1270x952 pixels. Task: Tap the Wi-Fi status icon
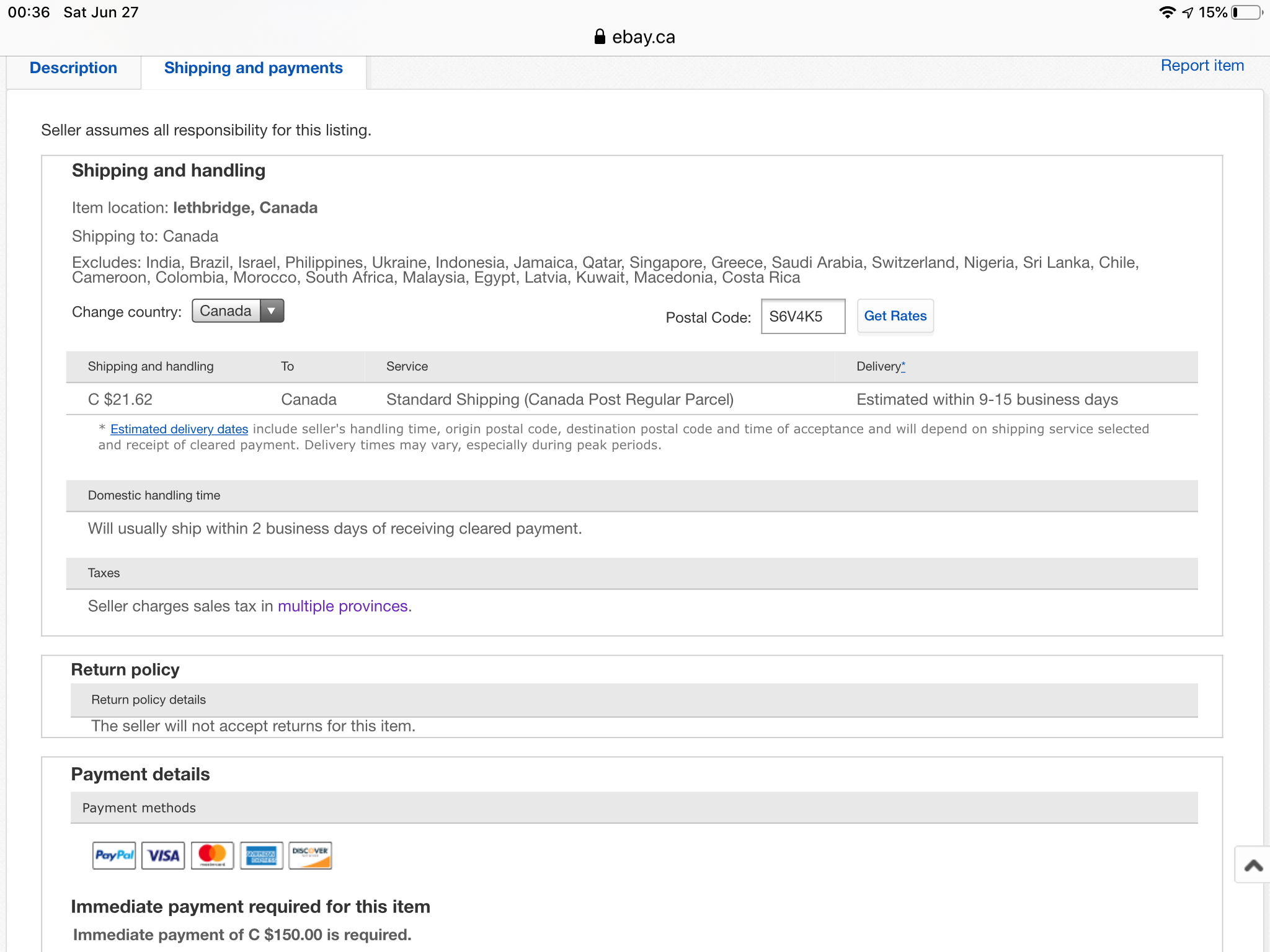point(1166,12)
